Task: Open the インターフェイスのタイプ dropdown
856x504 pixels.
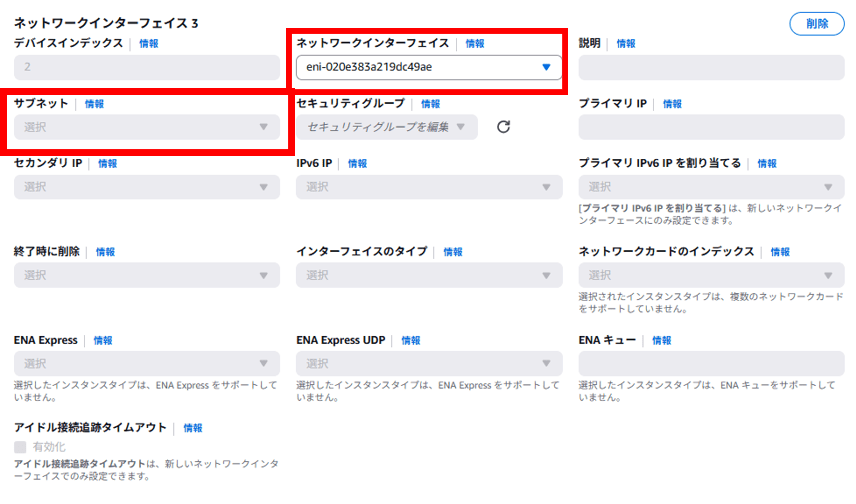Action: (x=429, y=275)
